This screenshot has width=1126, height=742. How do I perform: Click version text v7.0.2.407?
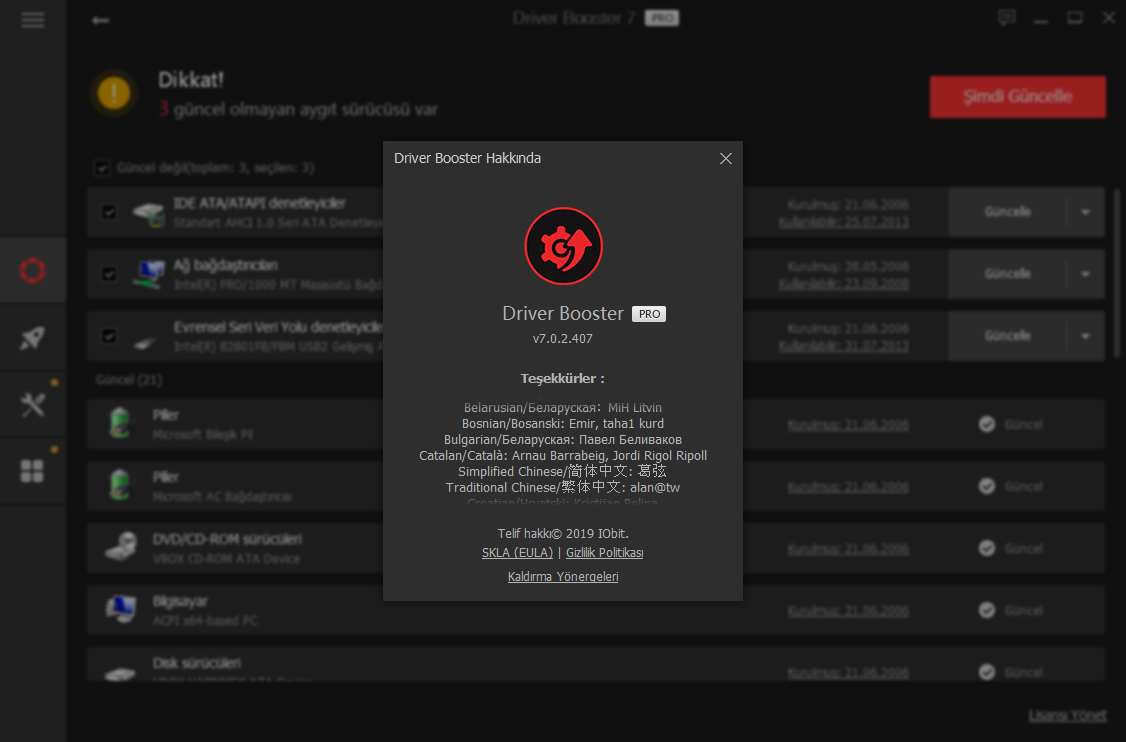pos(563,338)
